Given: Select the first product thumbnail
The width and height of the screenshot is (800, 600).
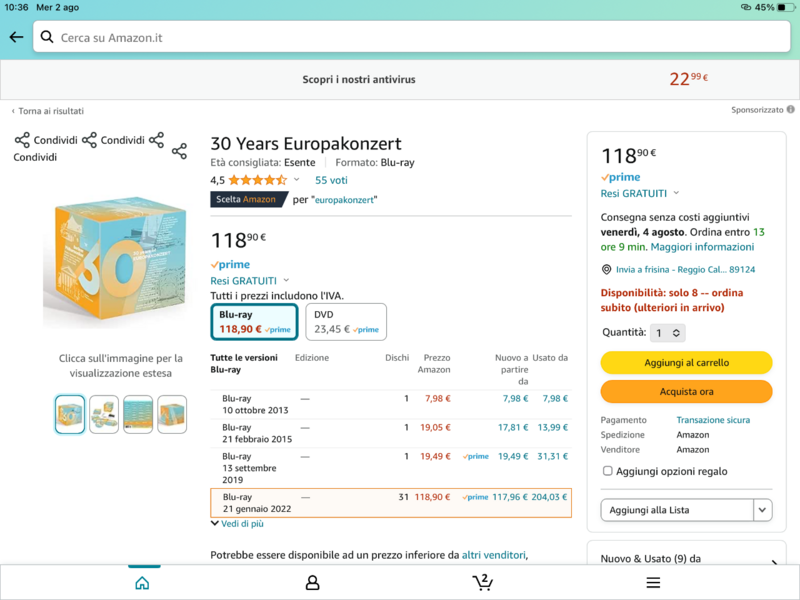Looking at the screenshot, I should coord(70,414).
